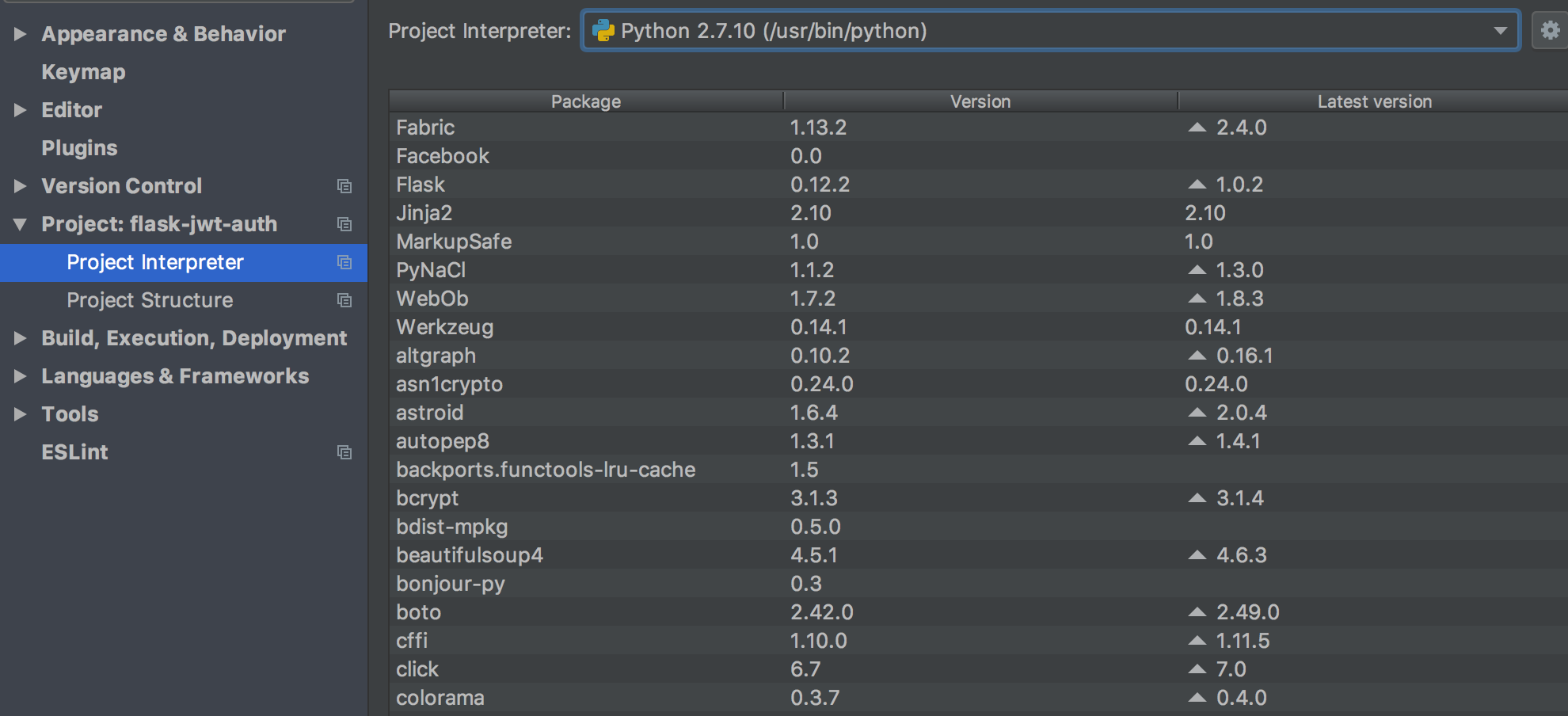This screenshot has width=1568, height=716.
Task: Open Plugins settings
Action: 79,148
